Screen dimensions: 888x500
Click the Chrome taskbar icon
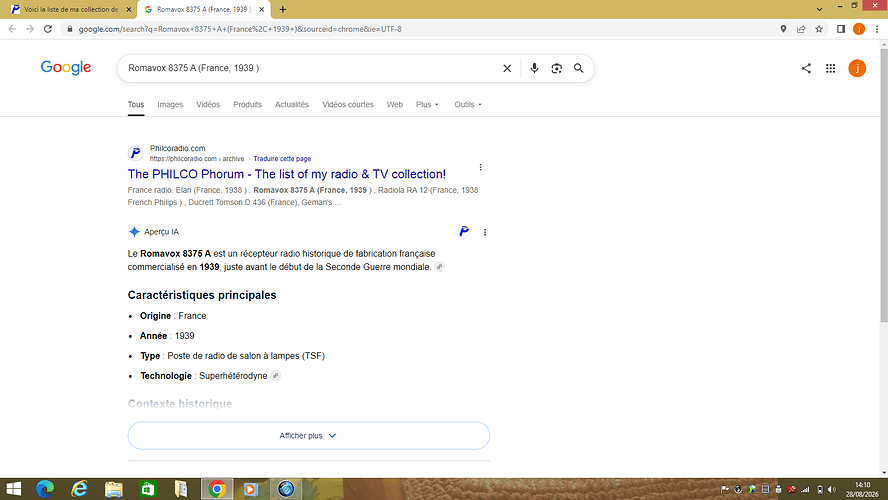217,489
